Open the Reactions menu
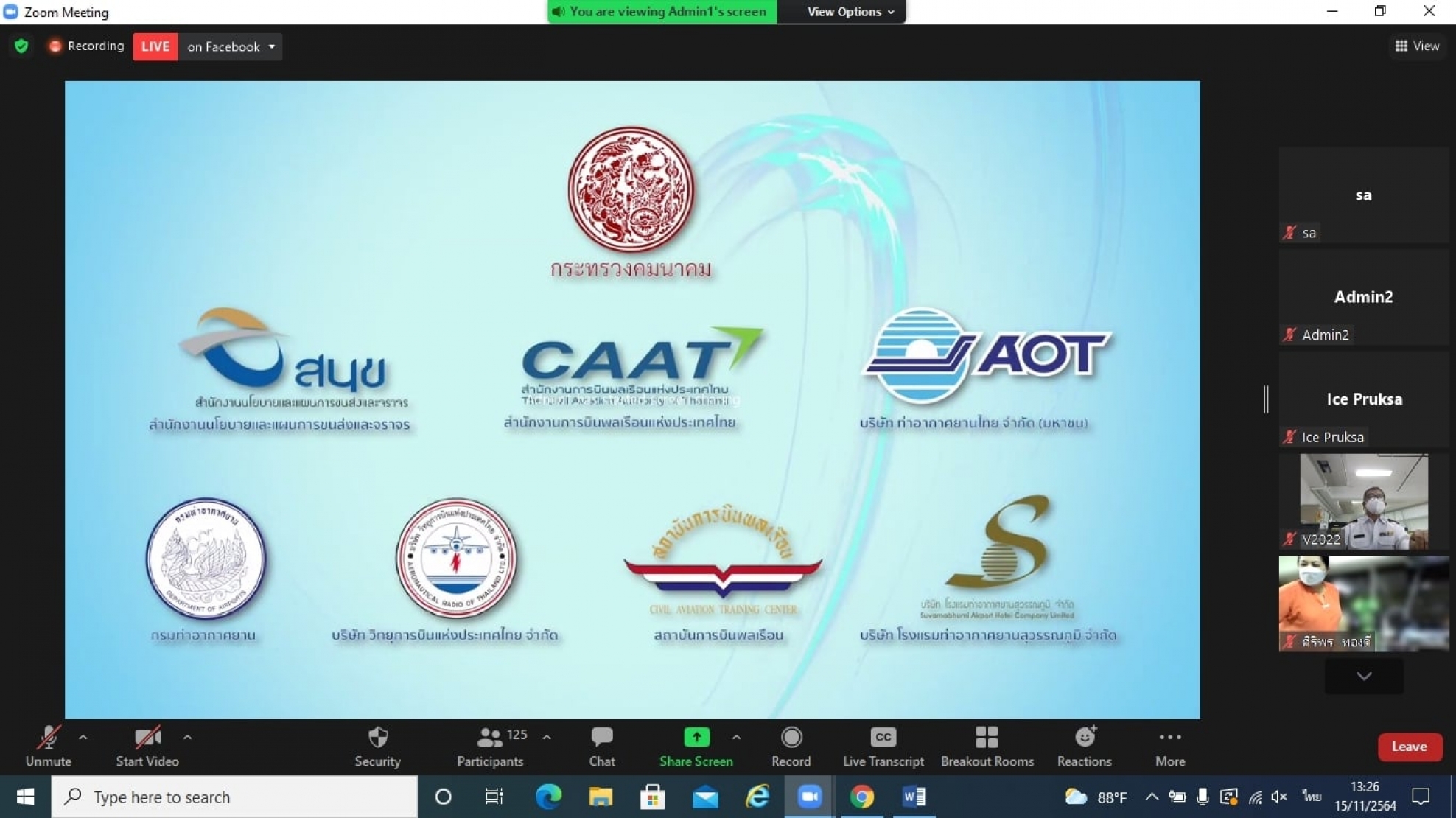The image size is (1456, 818). tap(1084, 747)
